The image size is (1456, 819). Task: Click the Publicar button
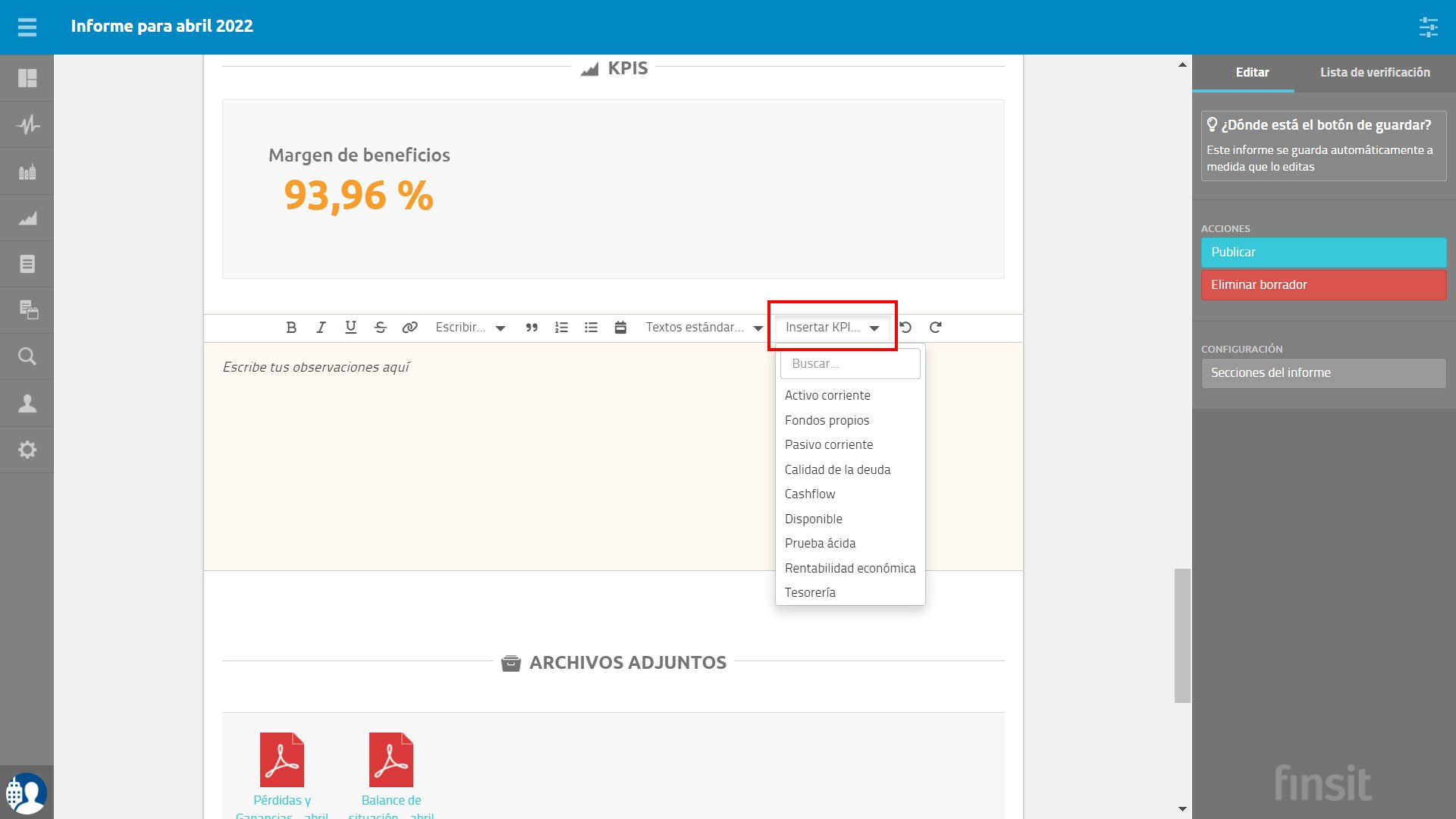click(1323, 252)
